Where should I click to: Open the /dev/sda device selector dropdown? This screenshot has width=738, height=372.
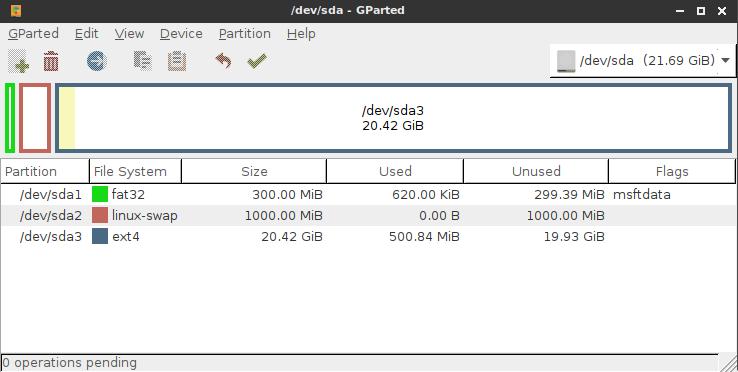pos(642,60)
